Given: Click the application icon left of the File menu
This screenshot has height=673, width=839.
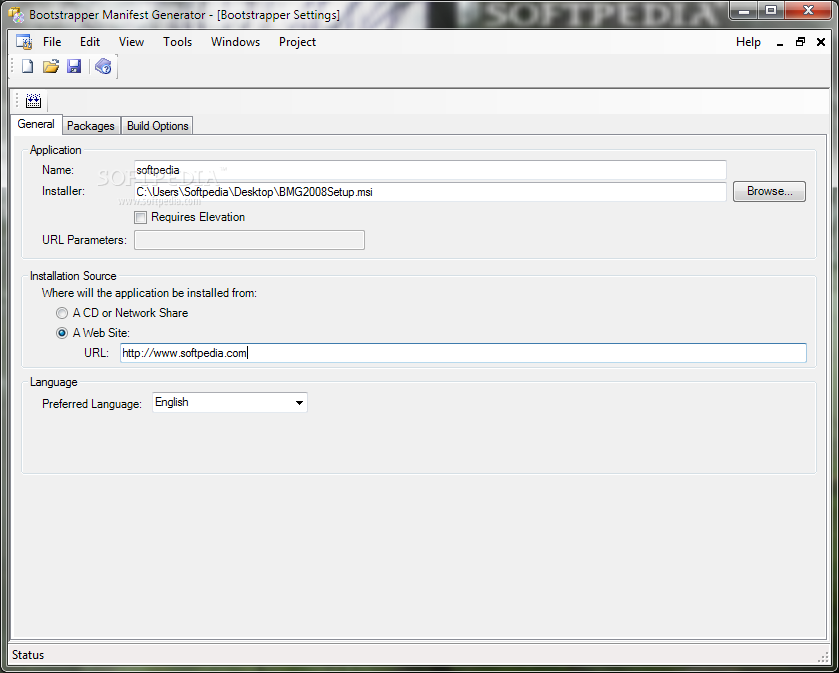Looking at the screenshot, I should 24,42.
